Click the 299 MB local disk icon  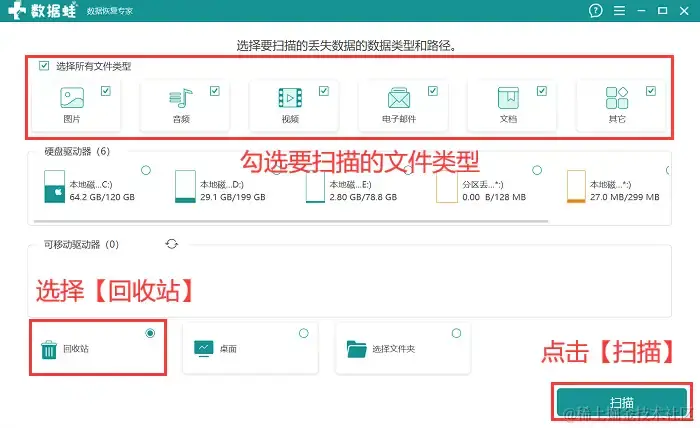coord(576,187)
